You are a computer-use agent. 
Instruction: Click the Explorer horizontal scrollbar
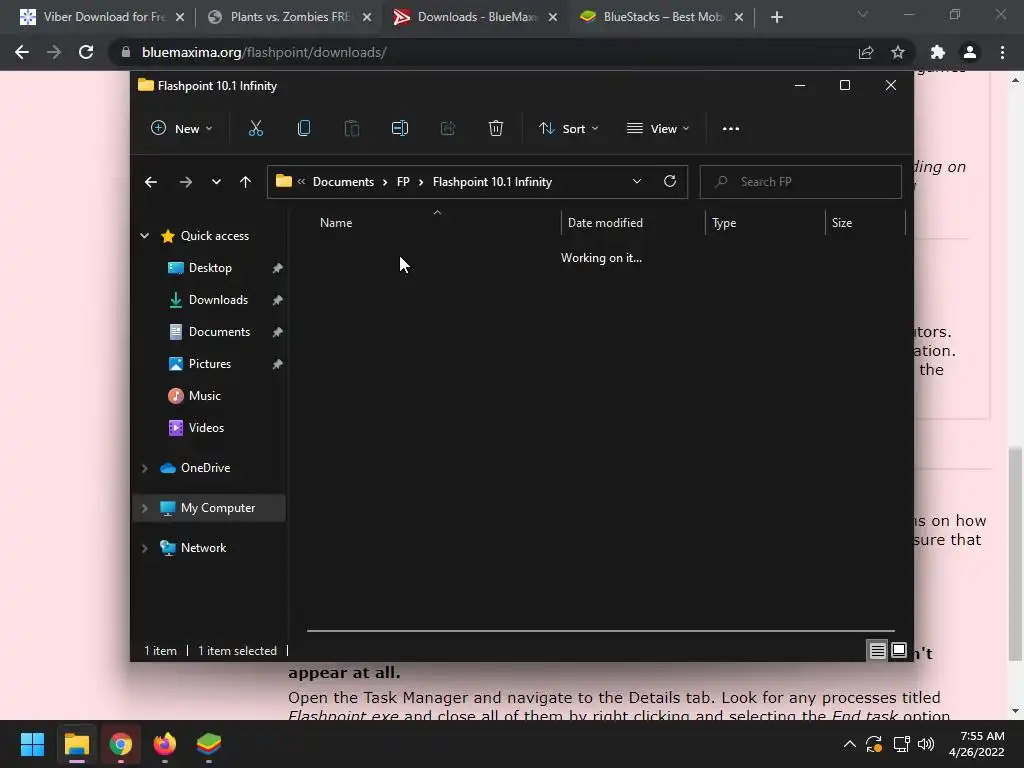pyautogui.click(x=601, y=631)
